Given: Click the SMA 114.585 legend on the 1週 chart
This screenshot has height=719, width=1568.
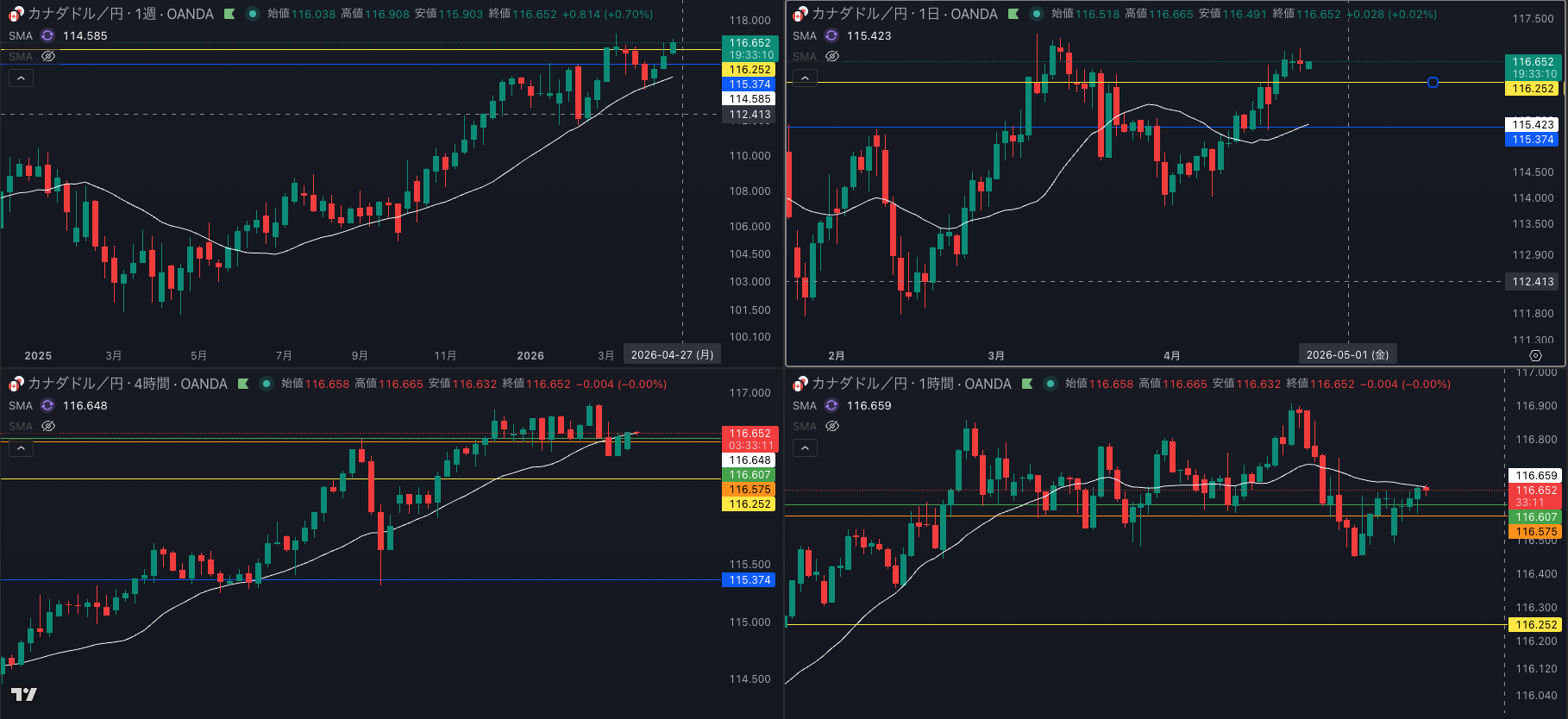Looking at the screenshot, I should 58,35.
